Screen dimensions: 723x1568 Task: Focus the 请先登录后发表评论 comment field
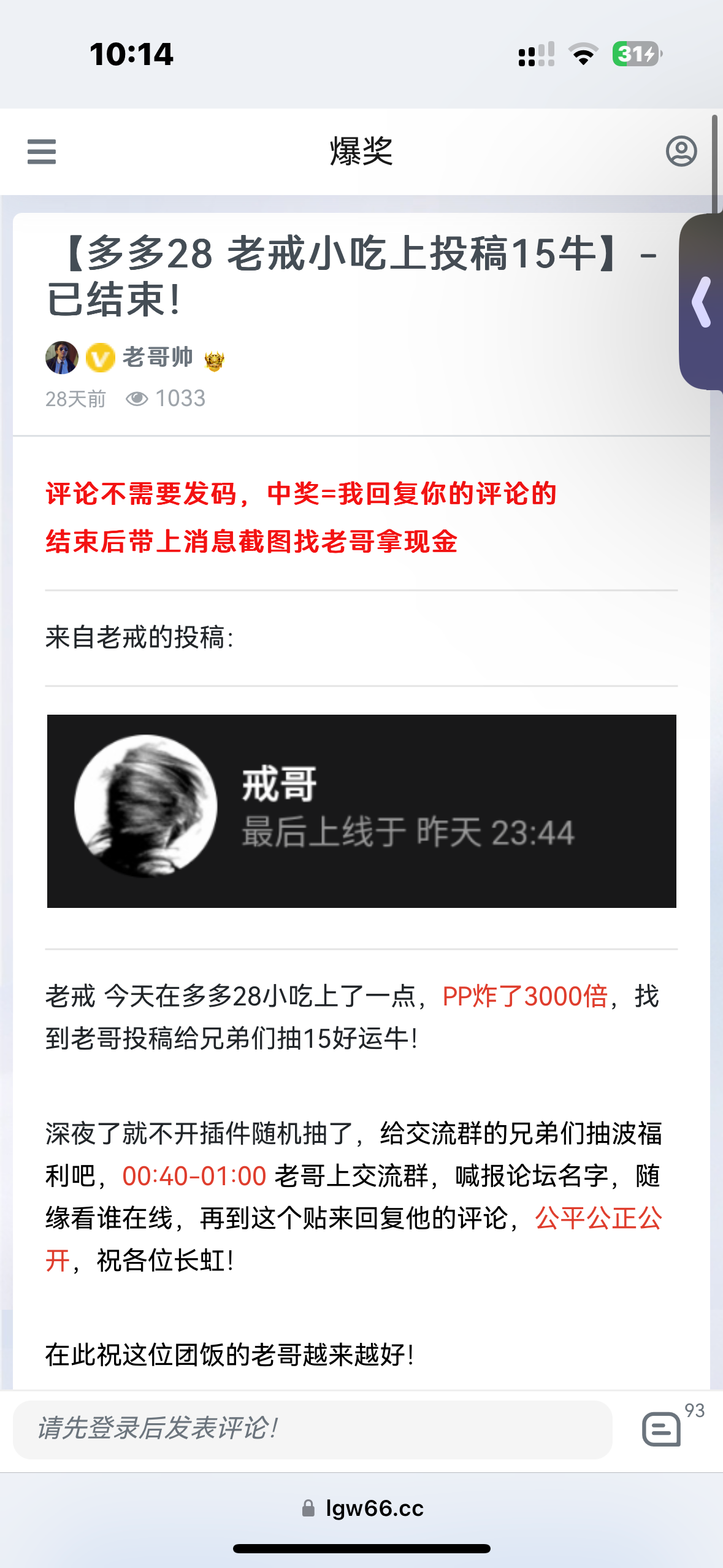pyautogui.click(x=313, y=1429)
